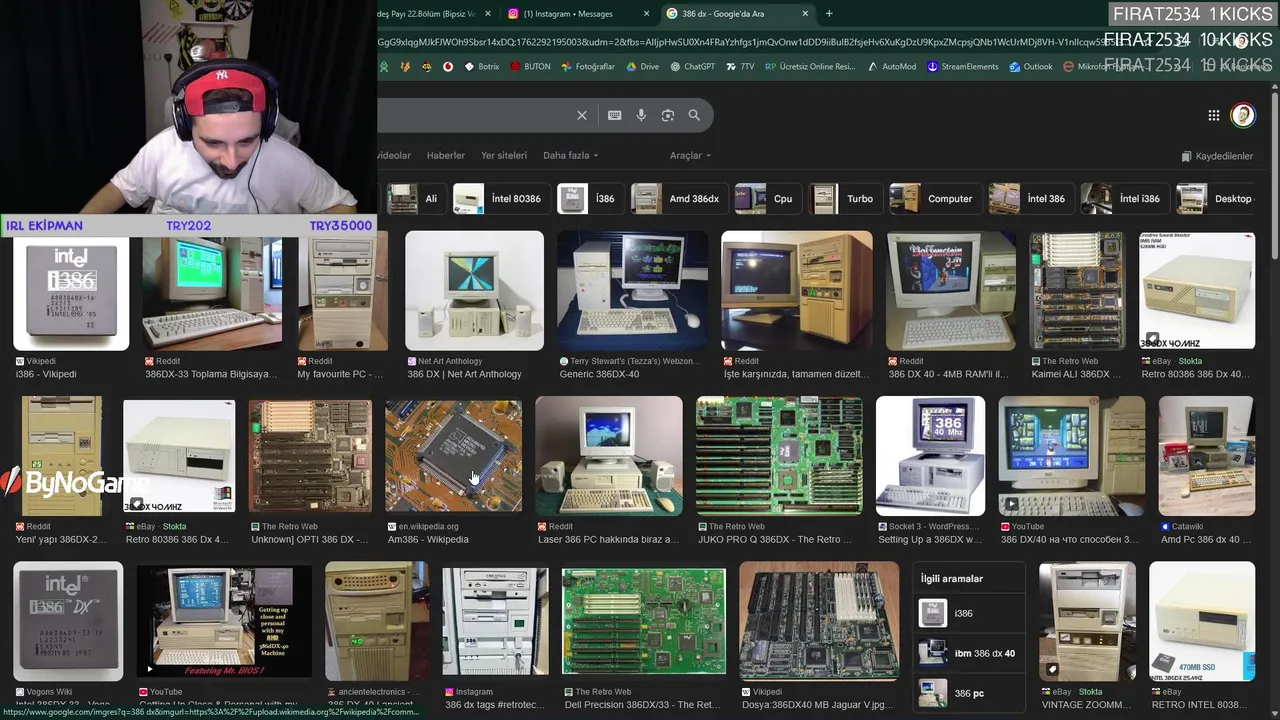
Task: Open the Outlook bookmark
Action: (1030, 67)
